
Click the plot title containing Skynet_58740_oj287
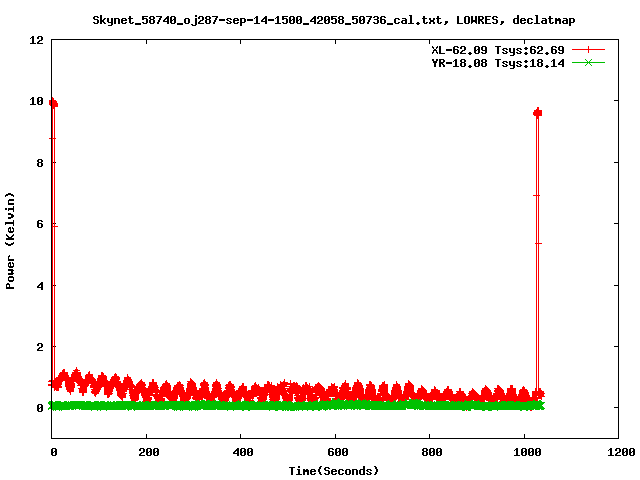pos(333,20)
